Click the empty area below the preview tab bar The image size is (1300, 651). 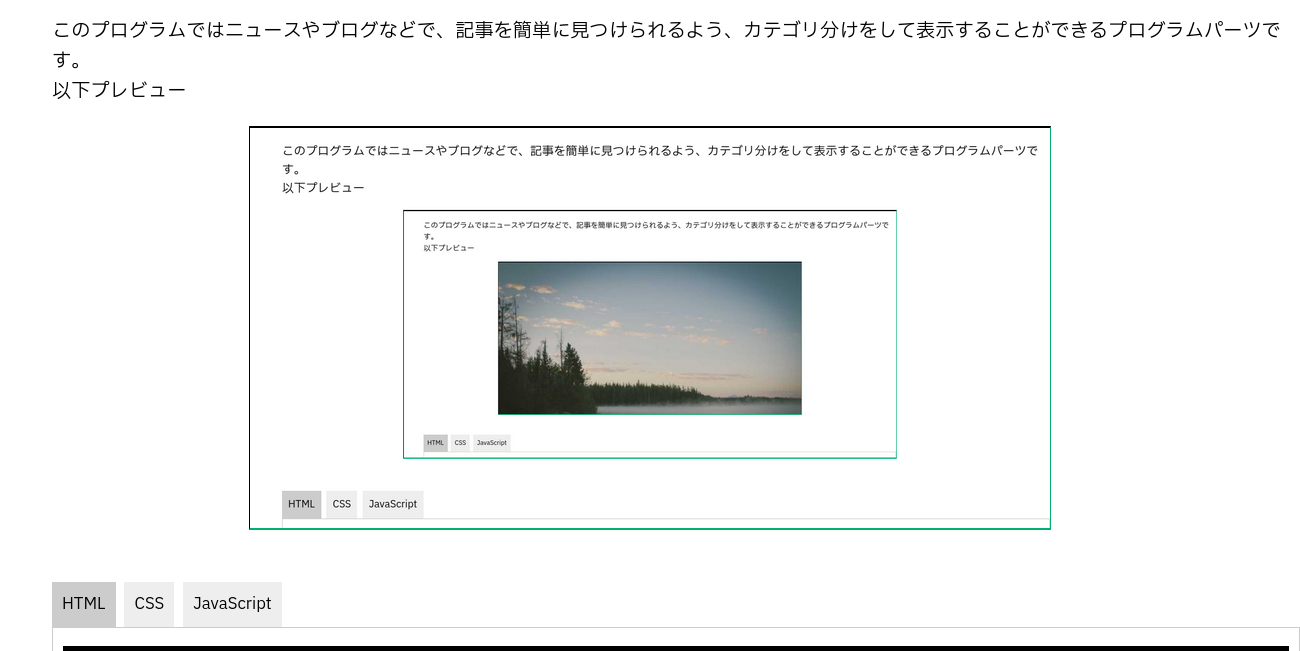tap(649, 521)
